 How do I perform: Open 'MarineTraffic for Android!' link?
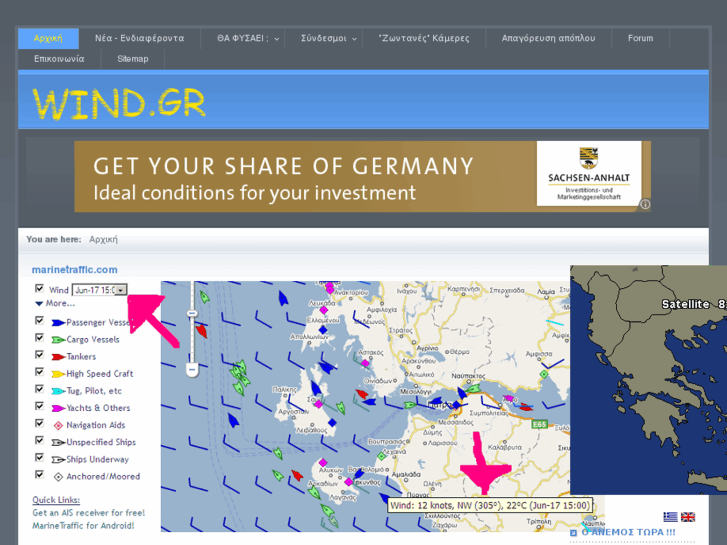pyautogui.click(x=83, y=526)
